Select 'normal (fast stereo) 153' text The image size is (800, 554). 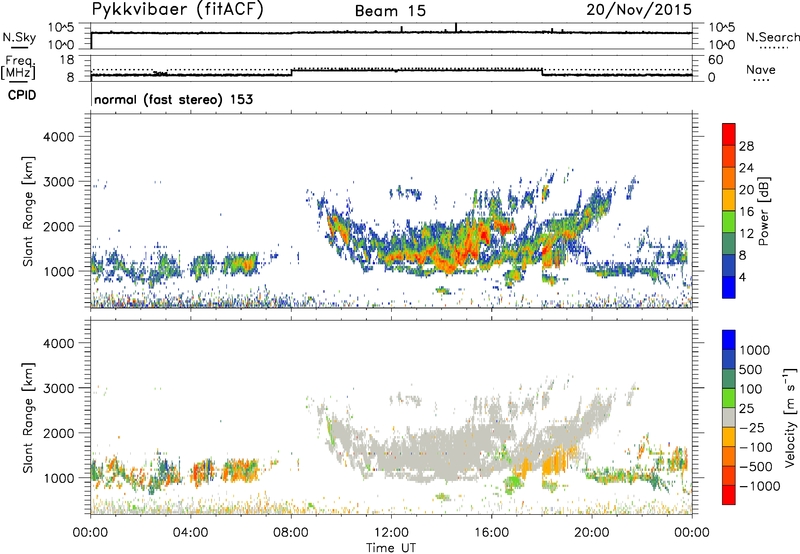(x=173, y=99)
